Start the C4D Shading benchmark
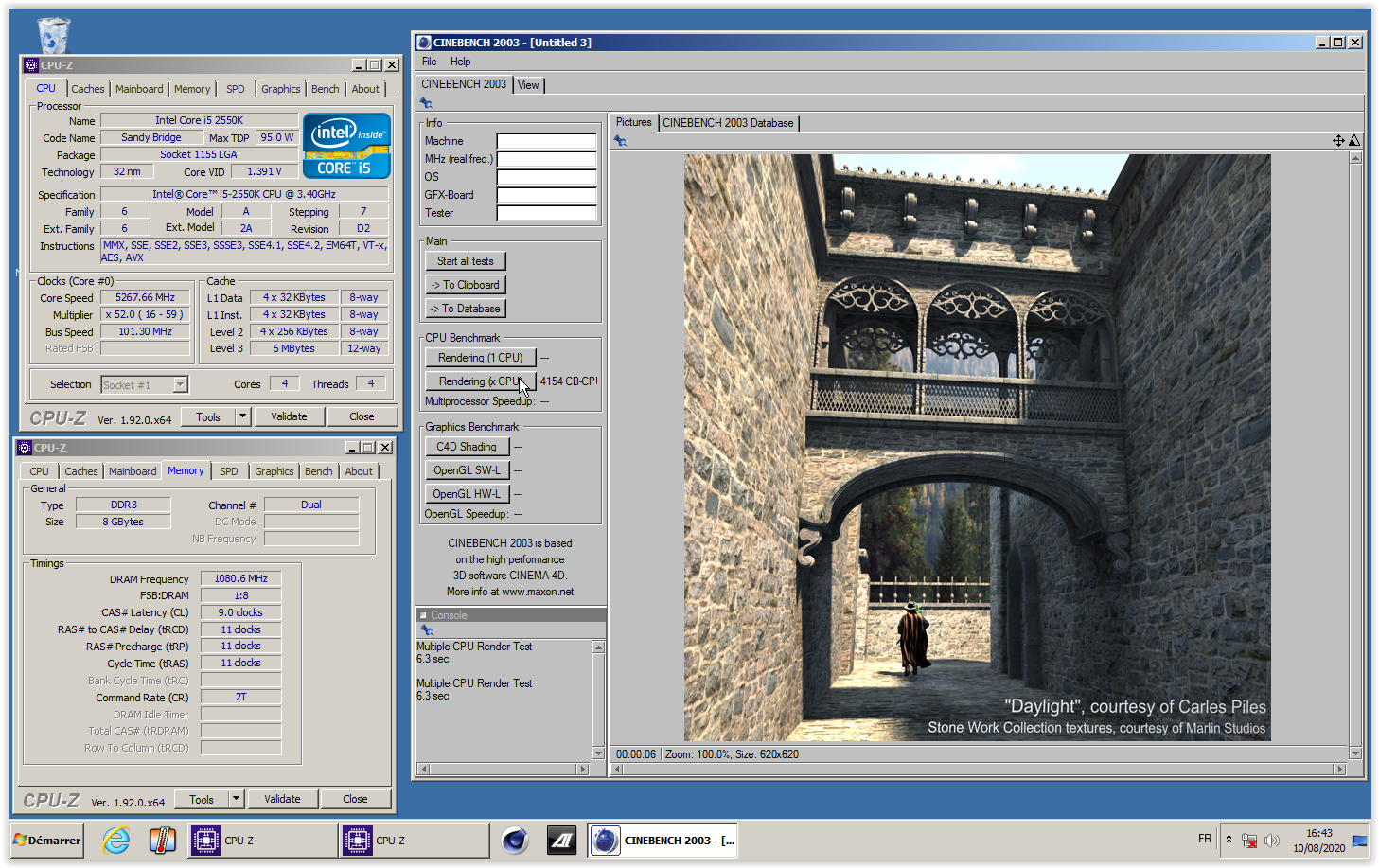The width and height of the screenshot is (1379, 868). point(468,447)
